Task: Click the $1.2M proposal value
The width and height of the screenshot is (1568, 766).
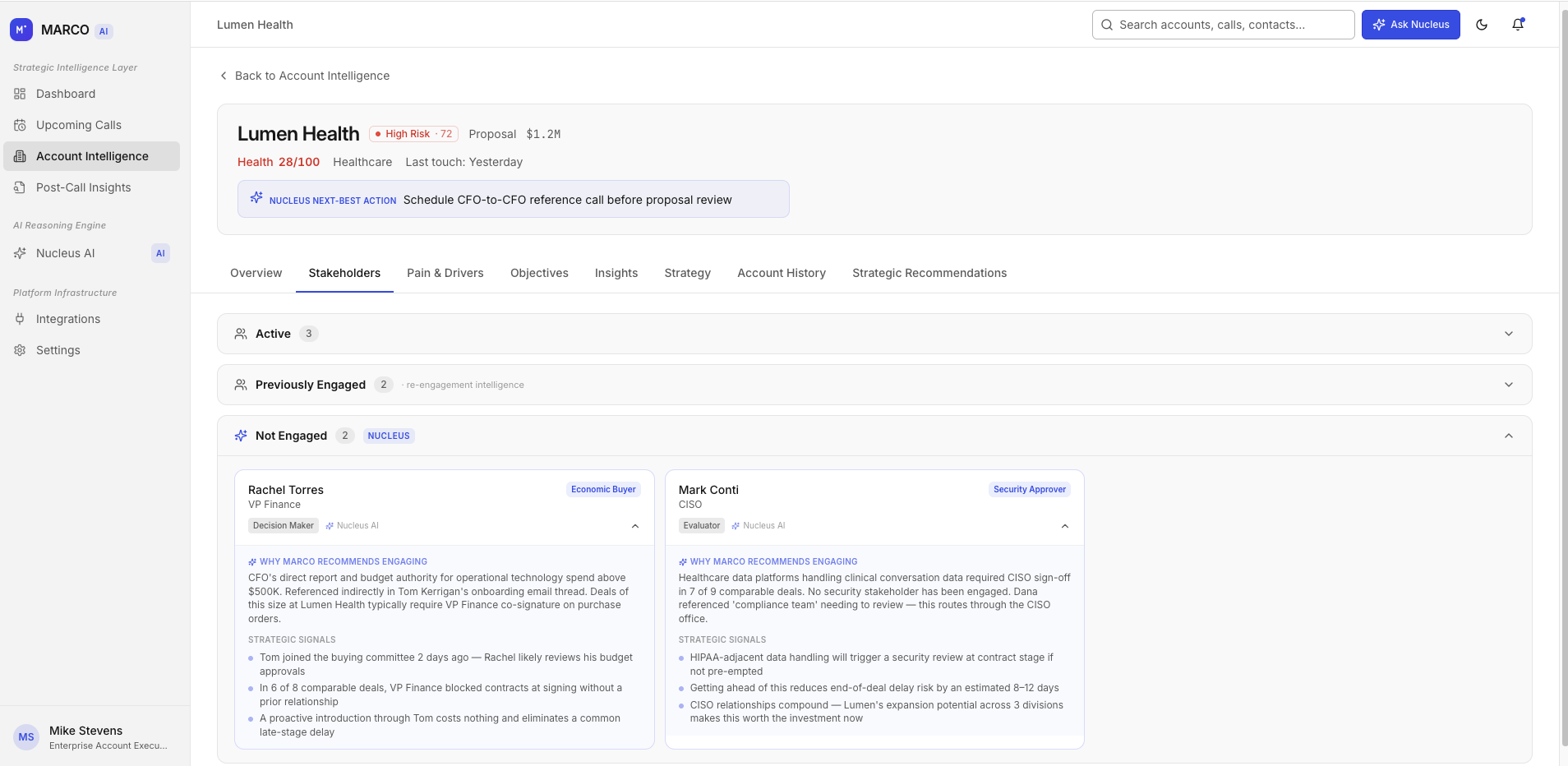Action: pos(543,134)
